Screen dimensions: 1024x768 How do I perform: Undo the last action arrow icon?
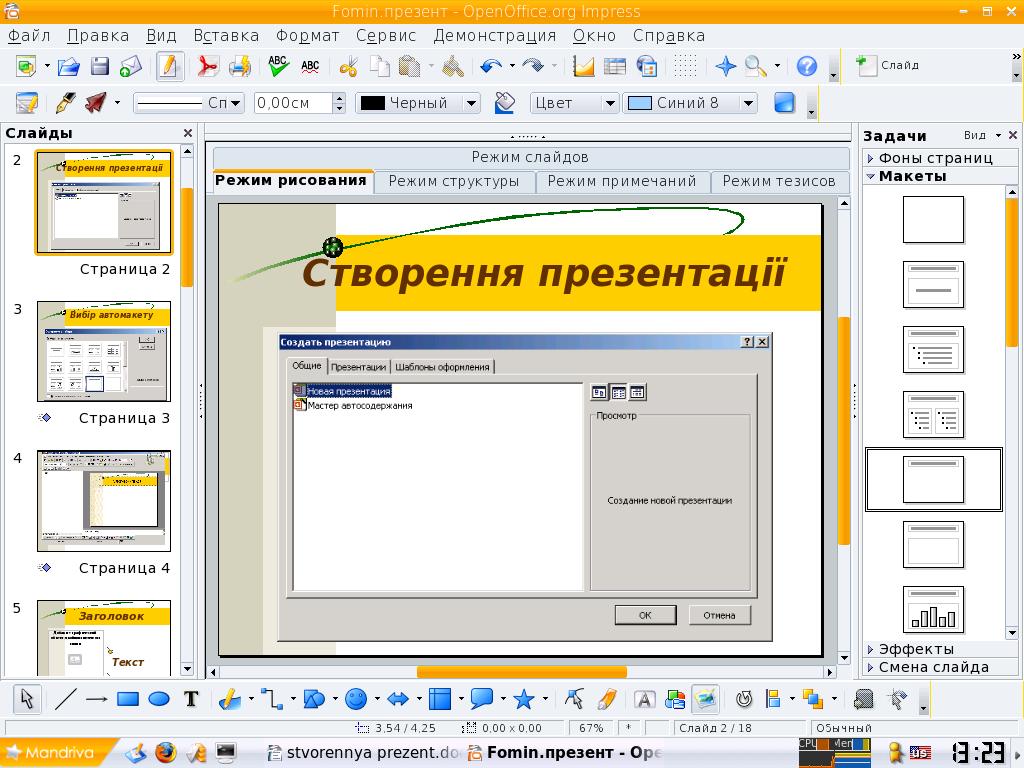[491, 66]
